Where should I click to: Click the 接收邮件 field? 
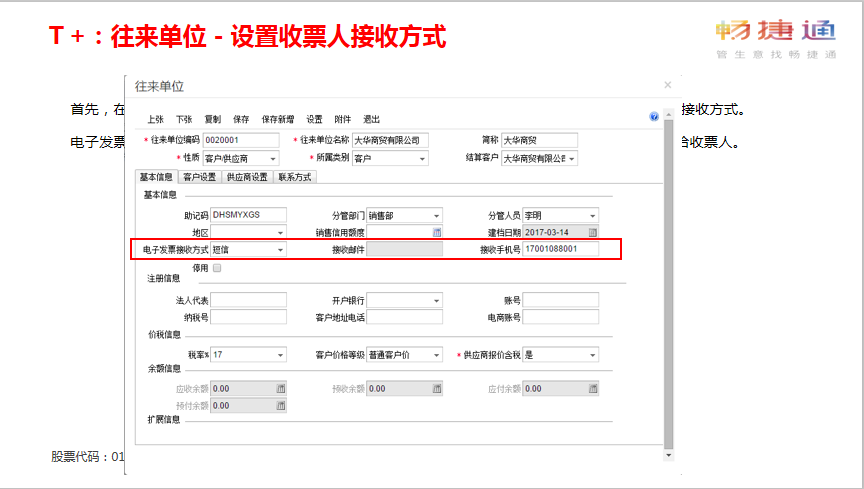click(404, 249)
